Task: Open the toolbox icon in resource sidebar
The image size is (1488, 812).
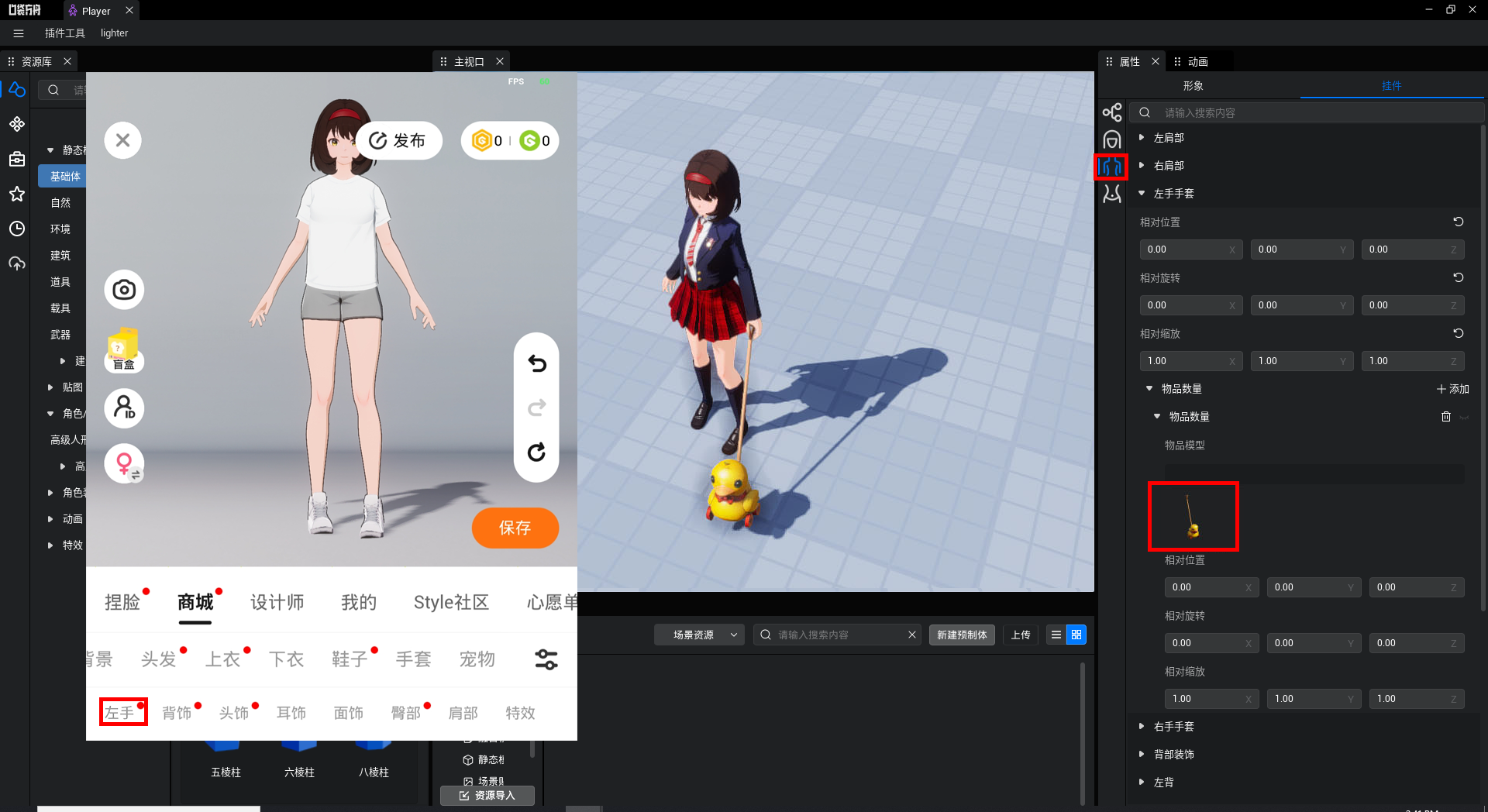Action: pyautogui.click(x=17, y=159)
